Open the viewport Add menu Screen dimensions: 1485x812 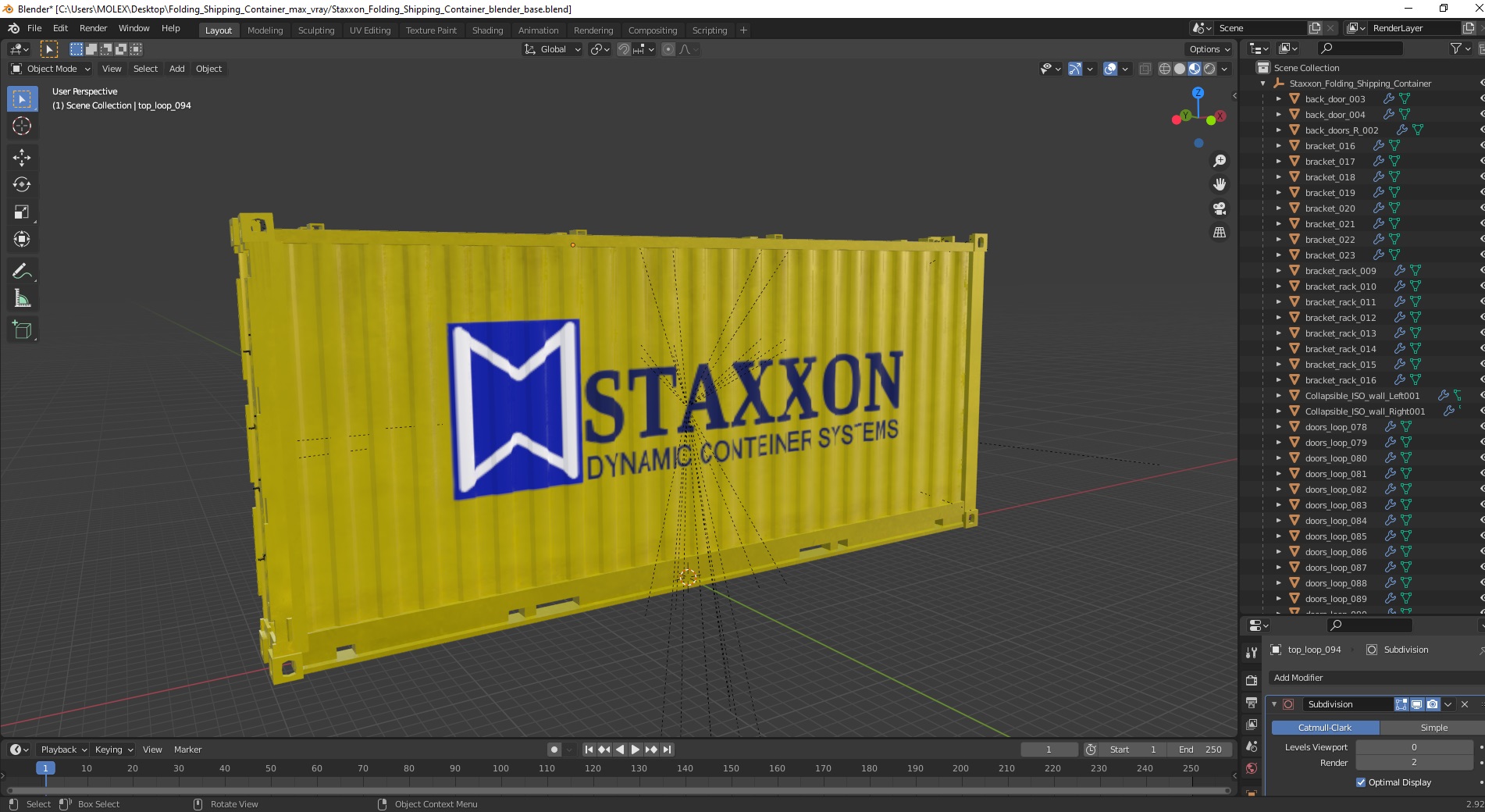pyautogui.click(x=177, y=69)
